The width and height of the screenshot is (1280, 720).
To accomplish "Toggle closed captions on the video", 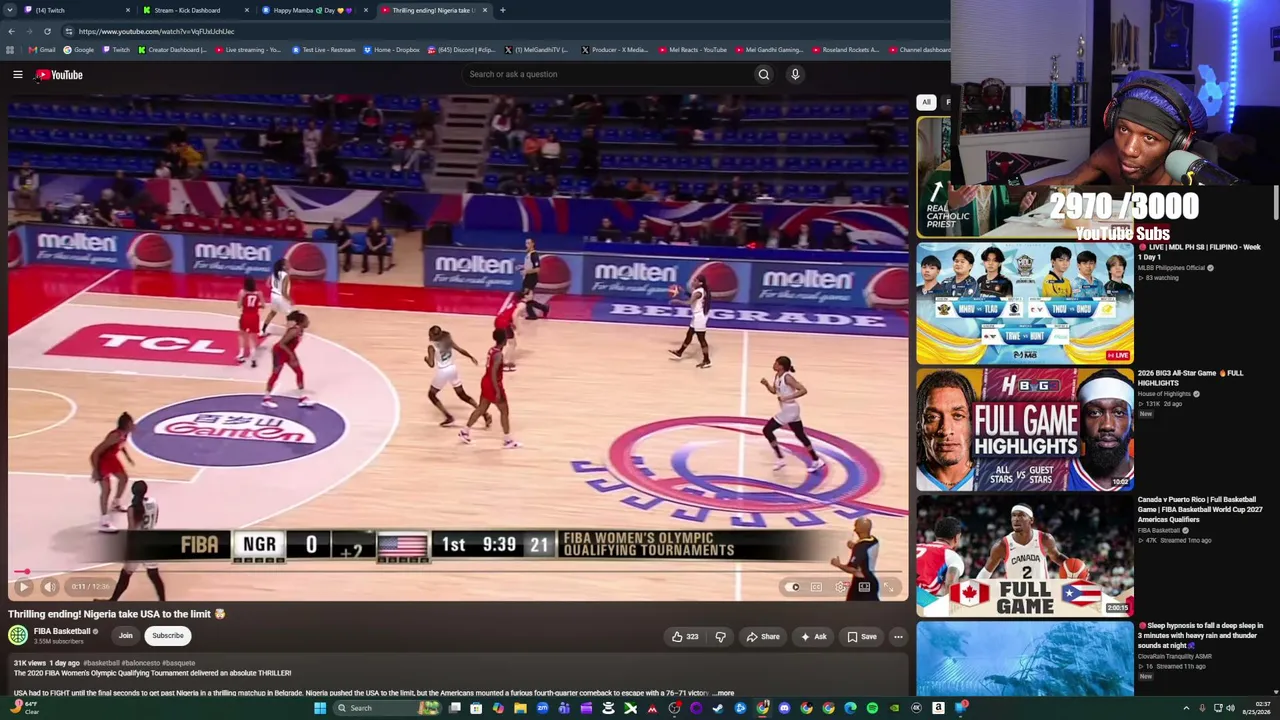I will [816, 587].
